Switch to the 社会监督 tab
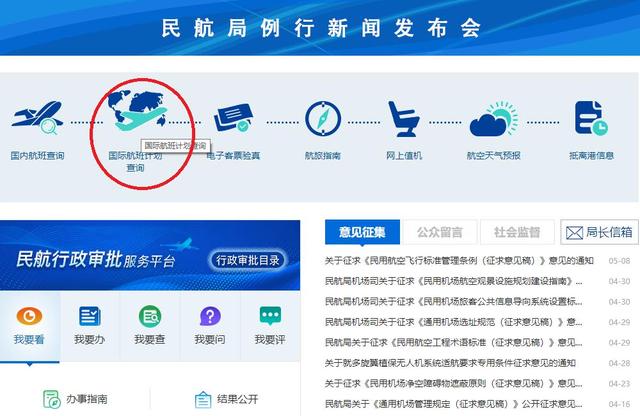The width and height of the screenshot is (640, 416). (517, 232)
